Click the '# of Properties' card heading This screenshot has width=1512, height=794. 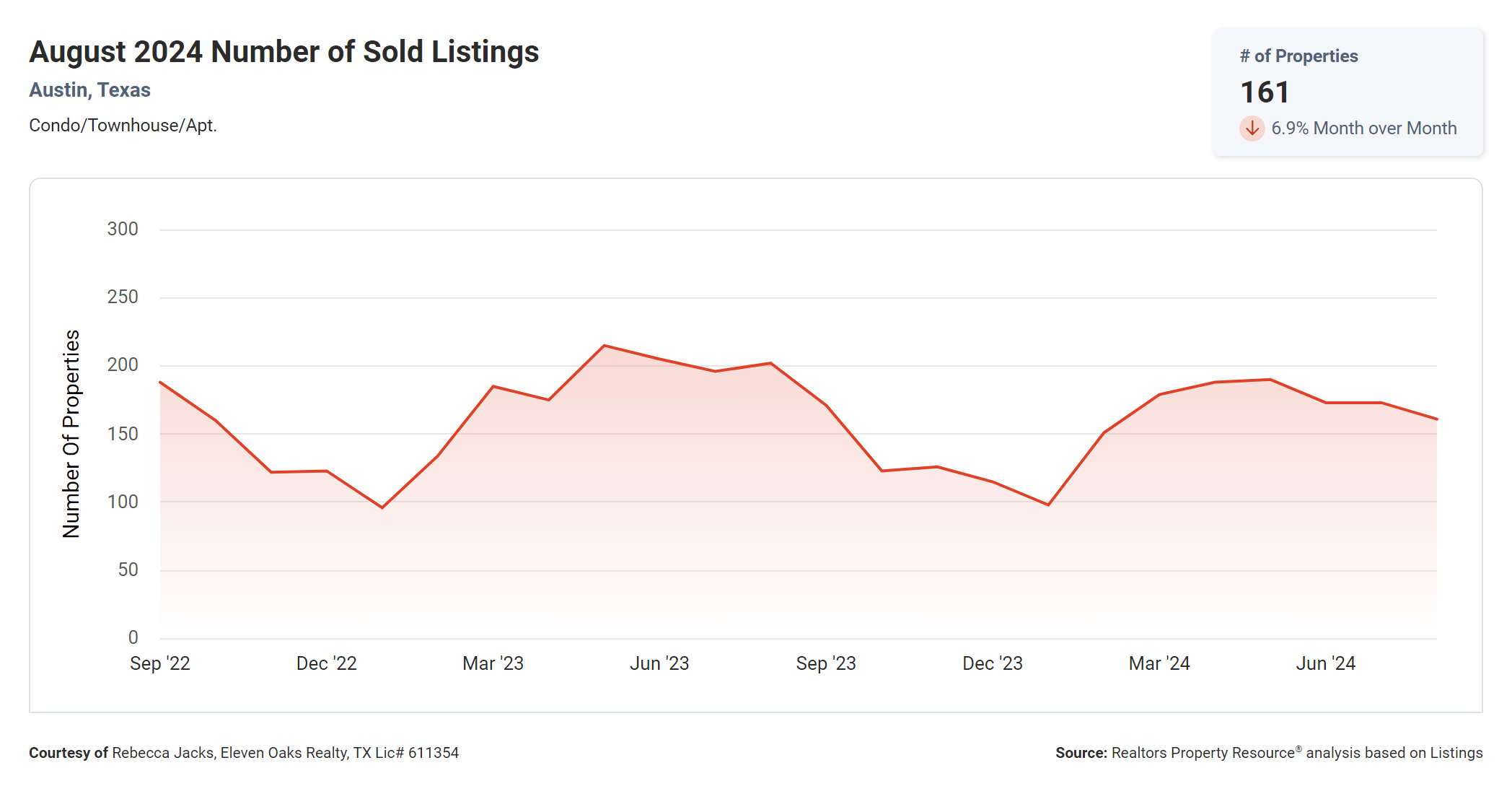(x=1298, y=56)
